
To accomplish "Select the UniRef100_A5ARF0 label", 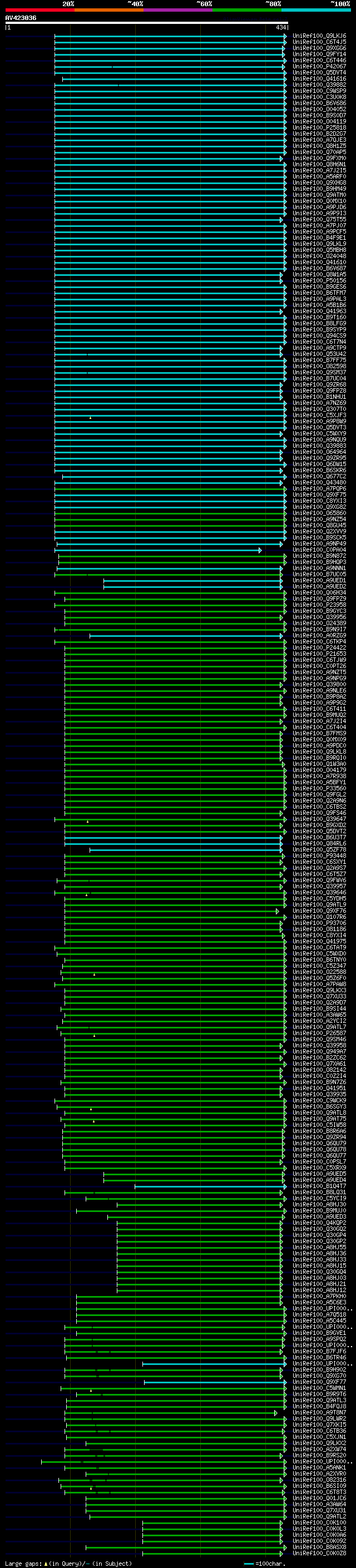I will 319,176.
